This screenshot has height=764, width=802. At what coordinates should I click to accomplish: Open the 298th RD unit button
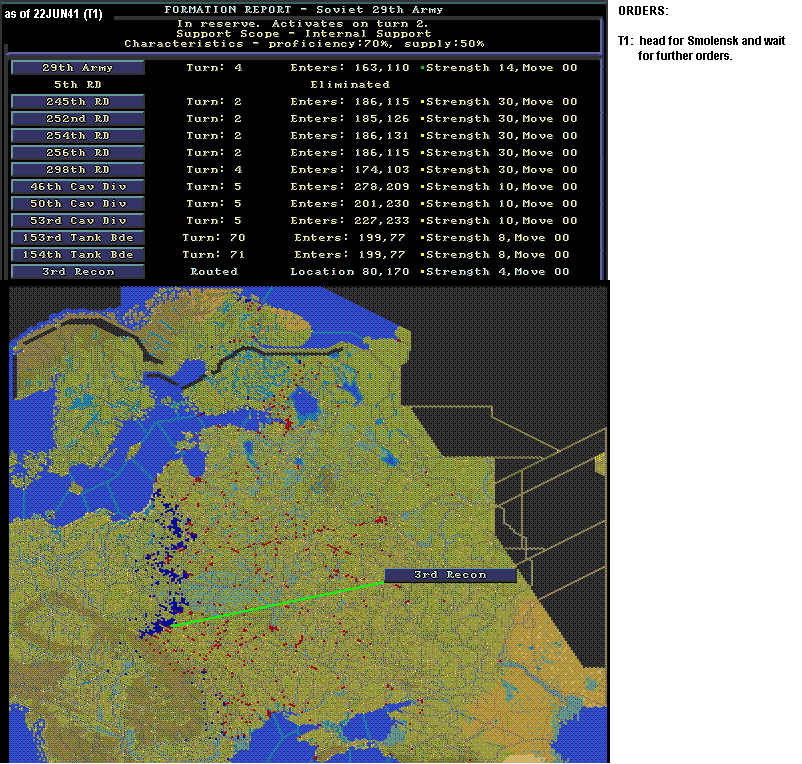(x=78, y=170)
